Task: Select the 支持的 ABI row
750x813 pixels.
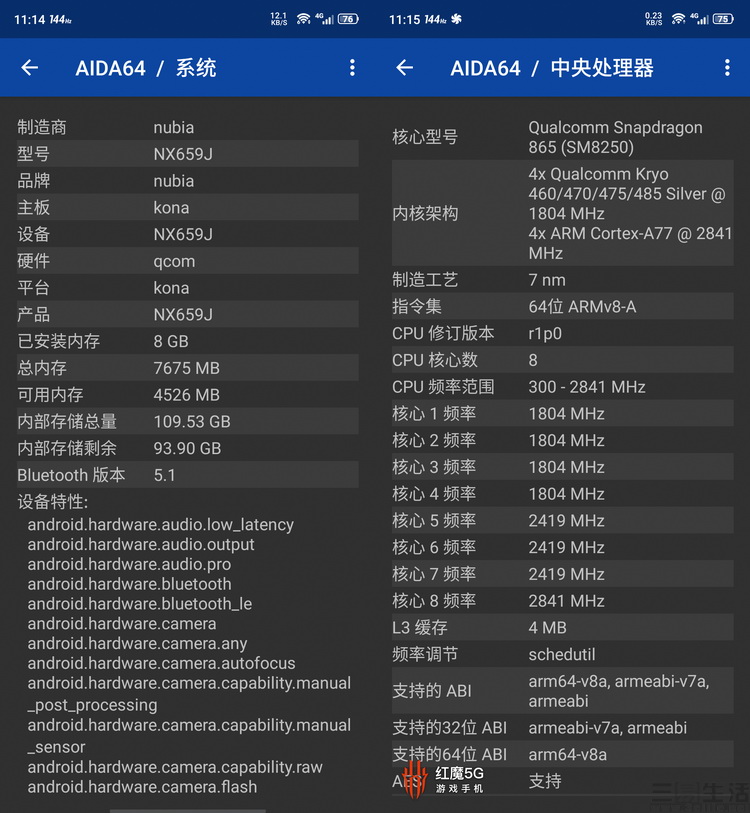Action: tap(563, 691)
